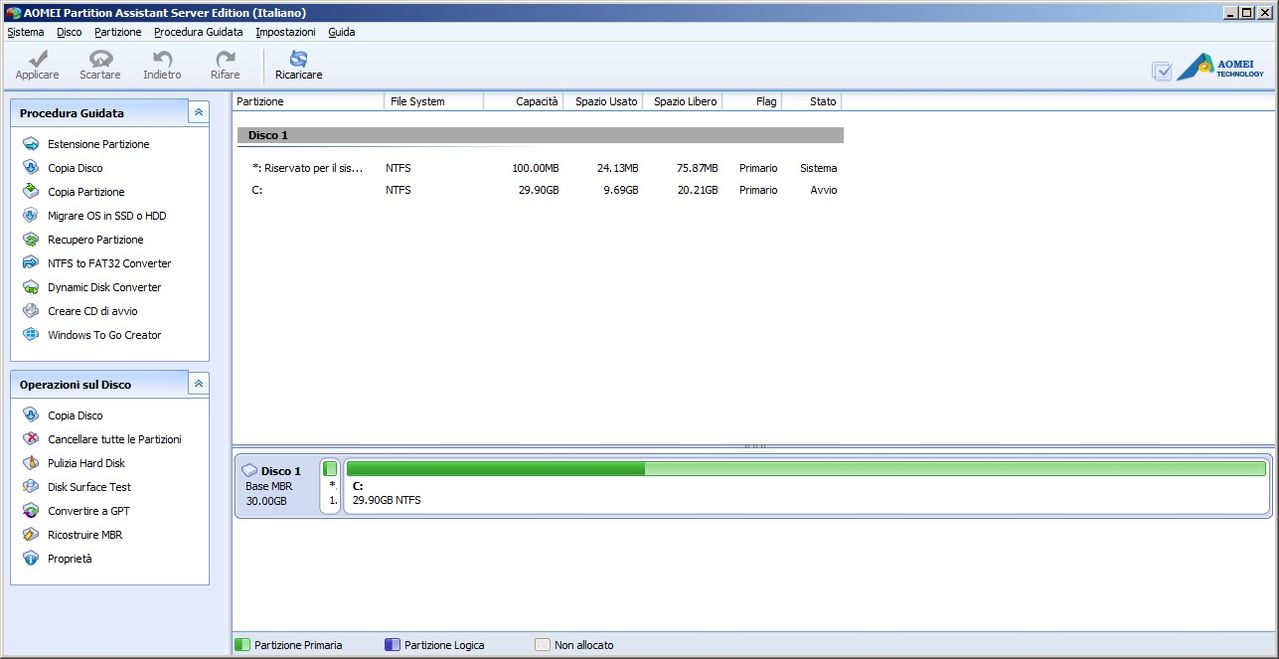The image size is (1279, 659).
Task: Click the Partizione Primaria green legend swatch
Action: [x=242, y=645]
